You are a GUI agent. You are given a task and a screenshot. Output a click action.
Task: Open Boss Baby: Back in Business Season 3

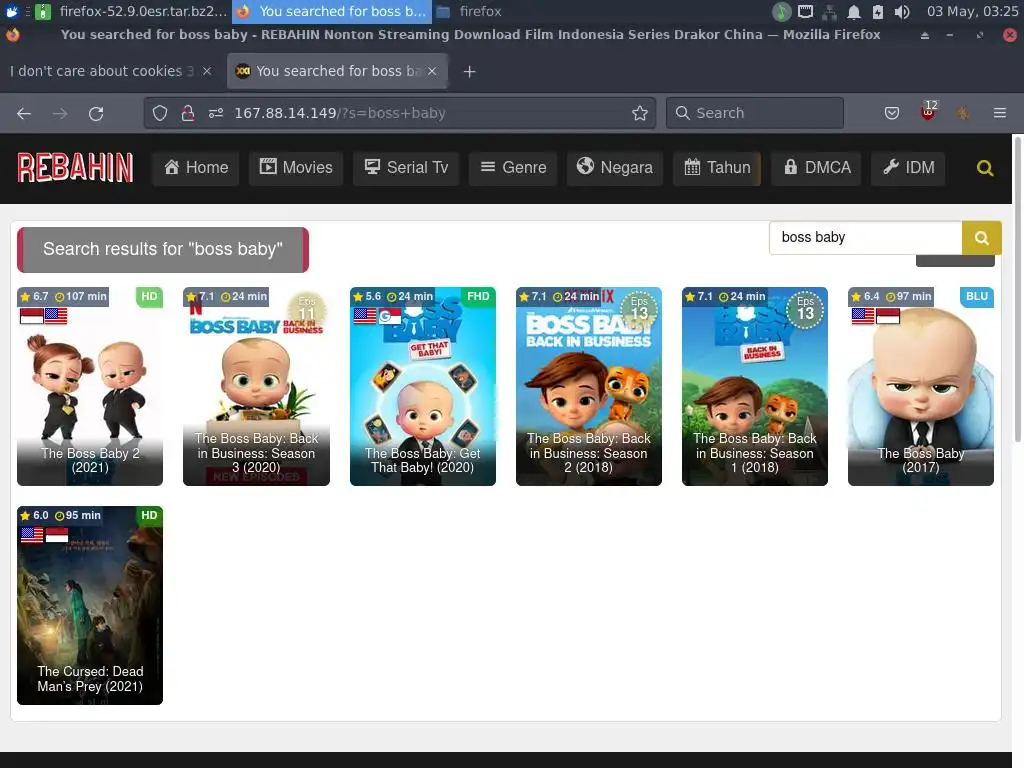point(256,387)
